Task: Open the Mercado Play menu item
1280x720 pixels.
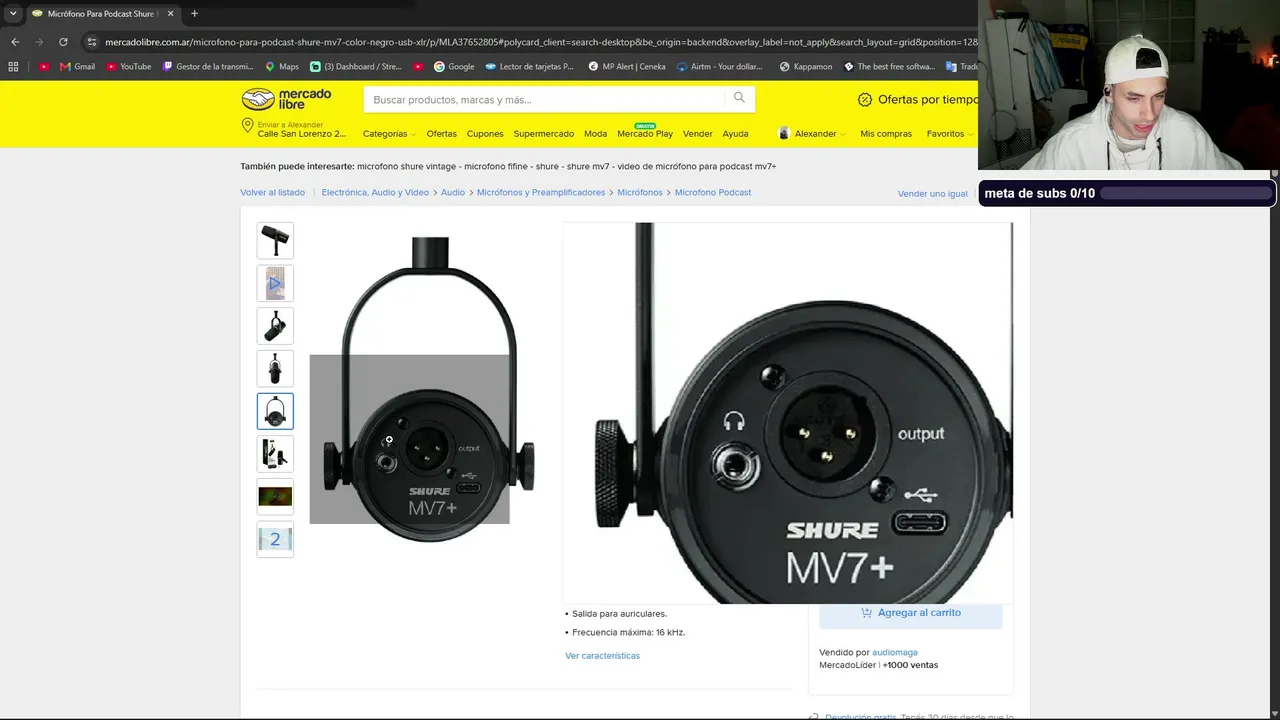Action: pos(645,133)
